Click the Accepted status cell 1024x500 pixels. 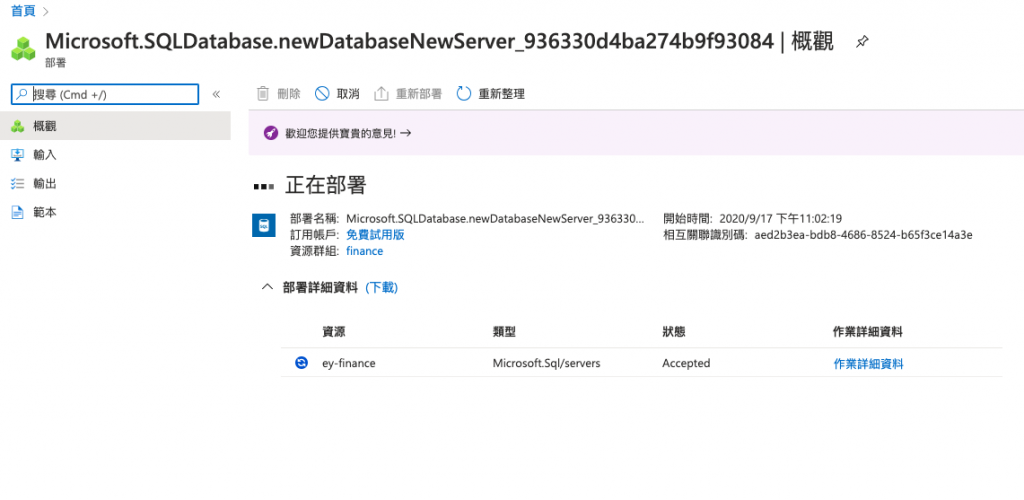pos(686,364)
